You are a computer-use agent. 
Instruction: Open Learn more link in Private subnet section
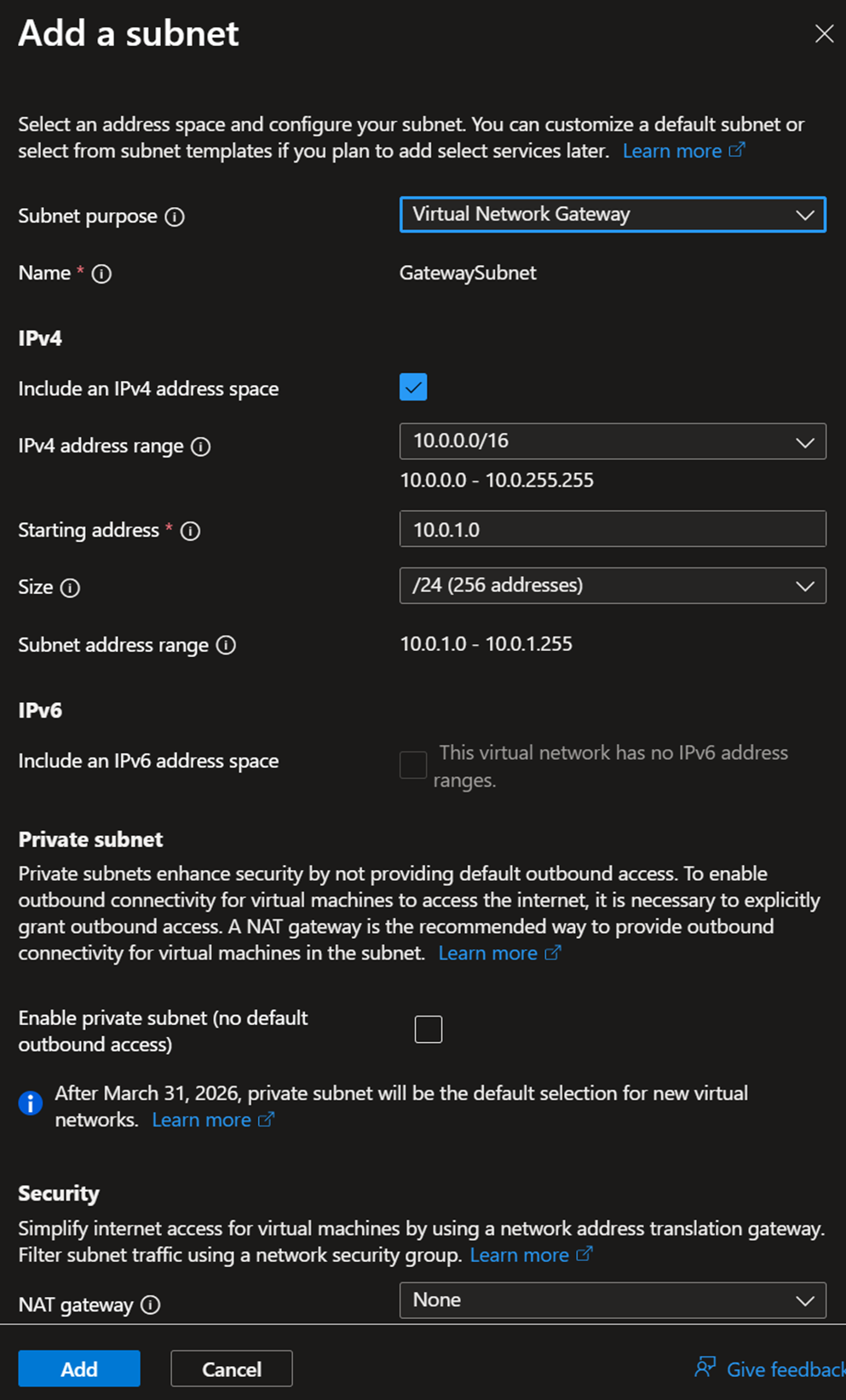point(488,953)
